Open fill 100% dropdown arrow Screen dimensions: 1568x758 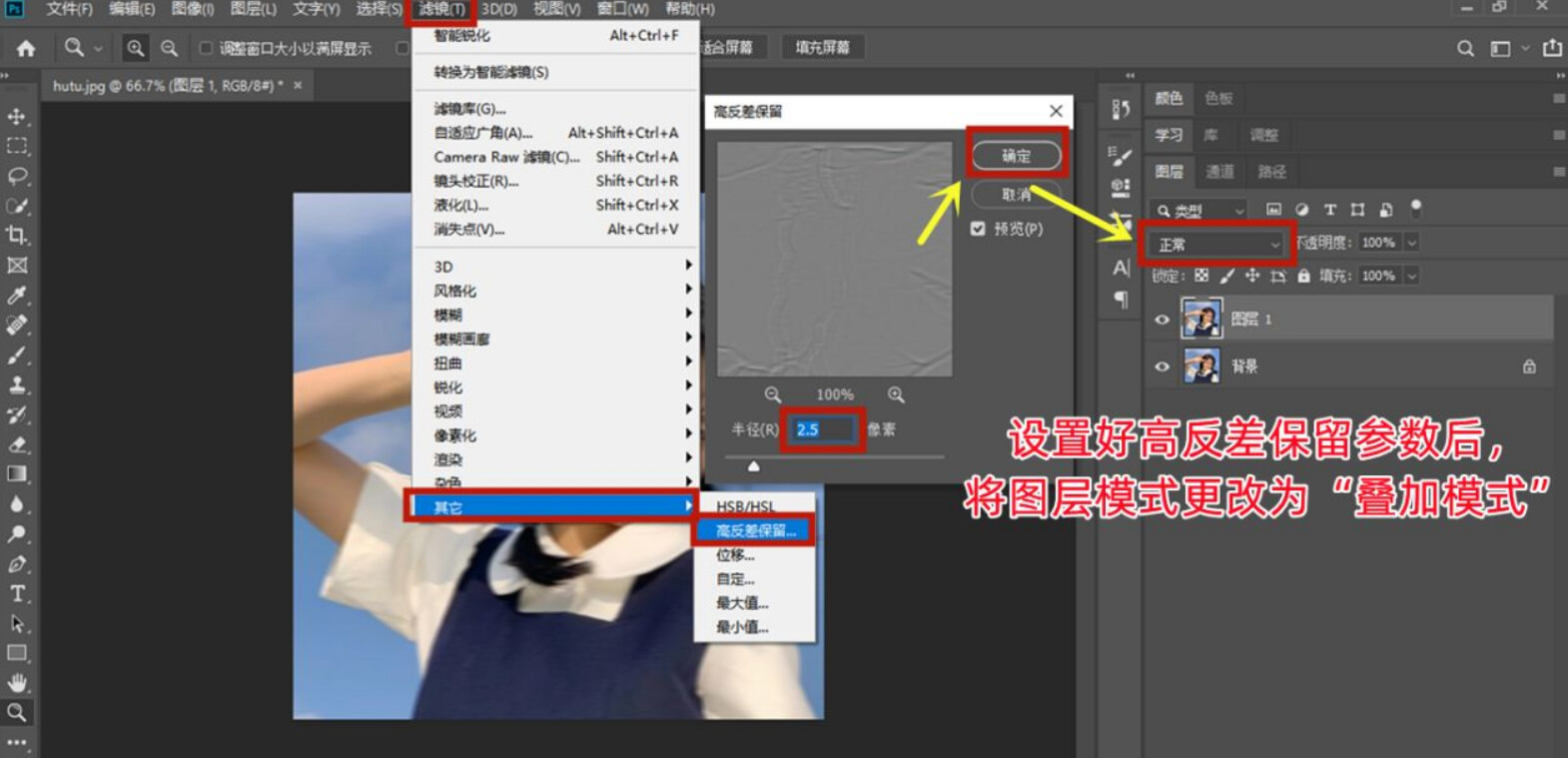click(1411, 276)
